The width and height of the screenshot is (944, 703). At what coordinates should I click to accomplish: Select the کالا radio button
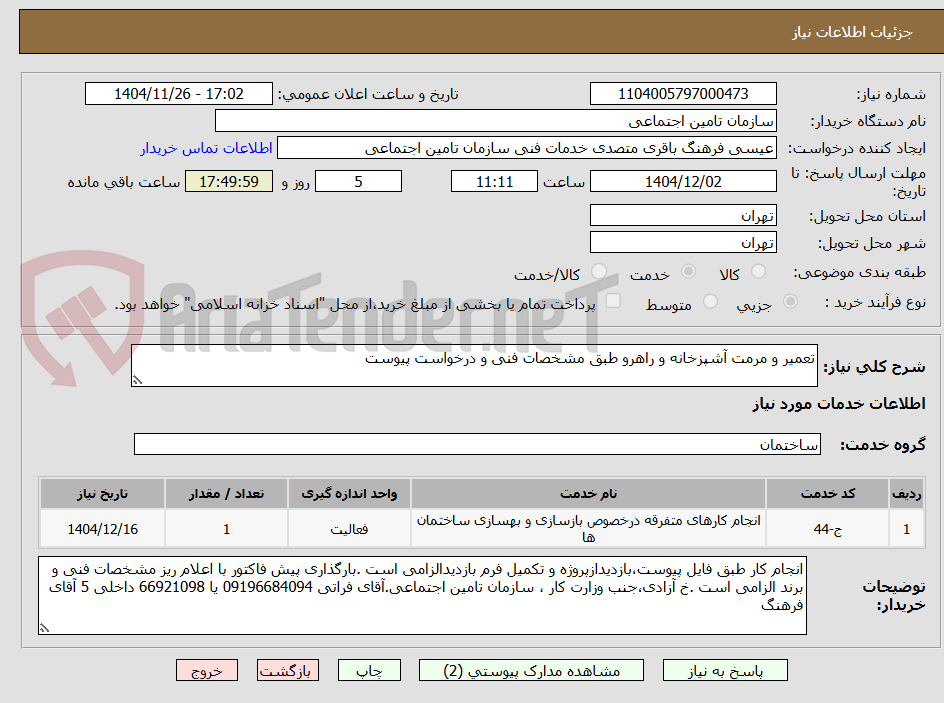tap(758, 272)
